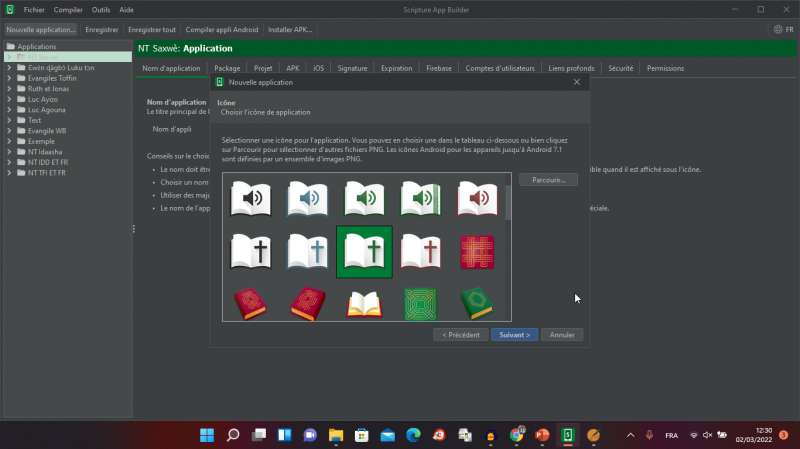Image resolution: width=800 pixels, height=449 pixels.
Task: Click Parcourir to browse PNG files
Action: (548, 180)
